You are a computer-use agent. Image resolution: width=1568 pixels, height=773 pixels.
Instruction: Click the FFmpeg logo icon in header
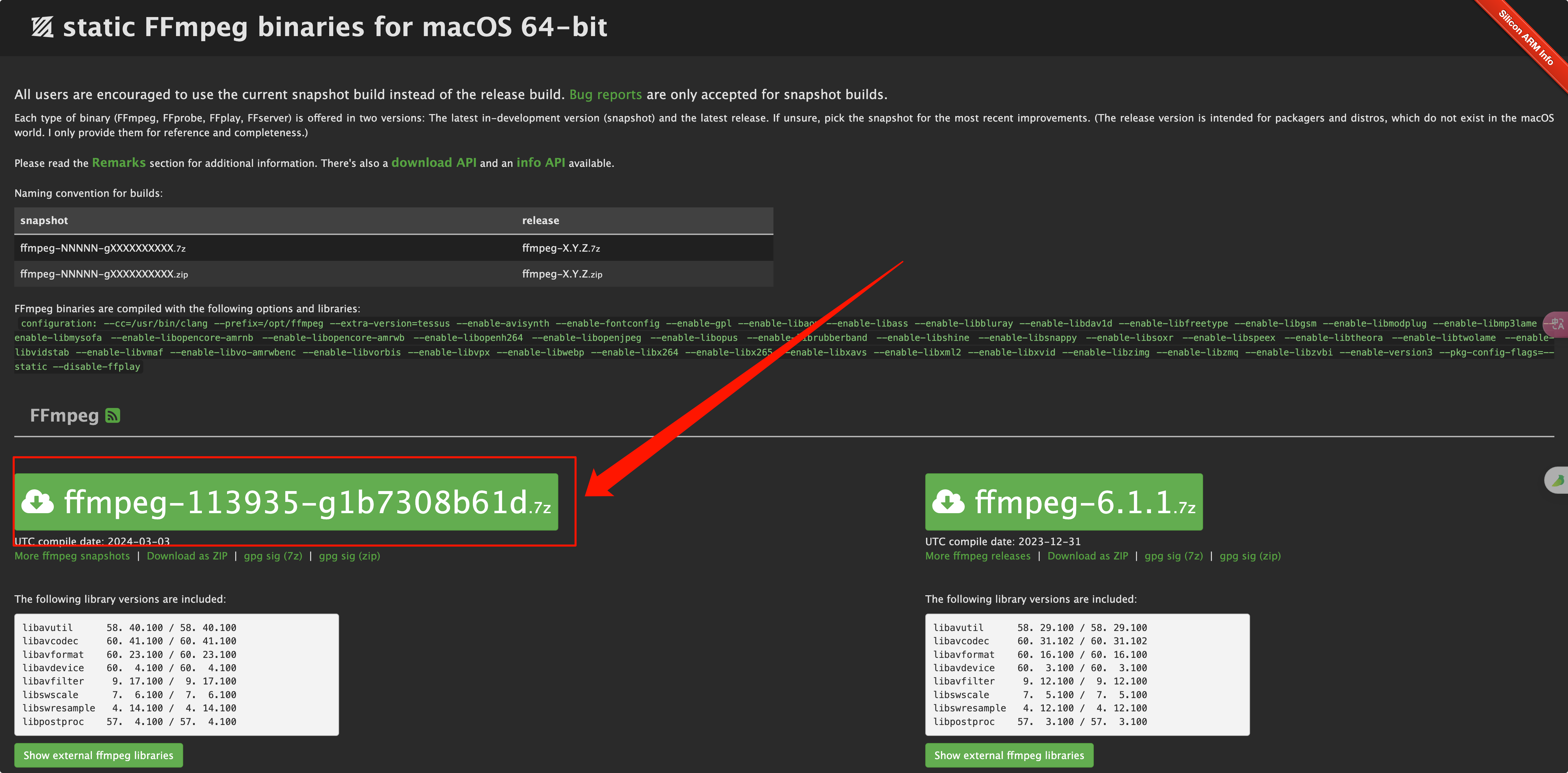[43, 27]
